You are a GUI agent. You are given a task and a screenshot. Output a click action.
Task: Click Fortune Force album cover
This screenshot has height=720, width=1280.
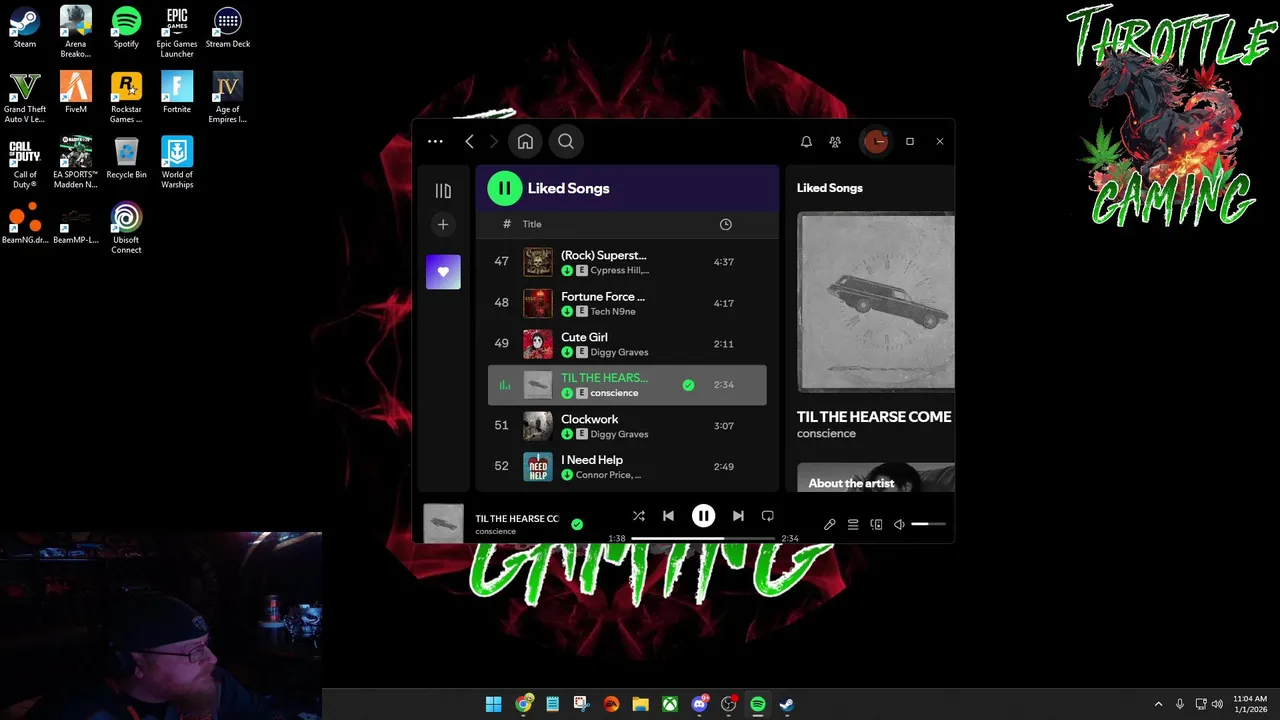tap(538, 303)
